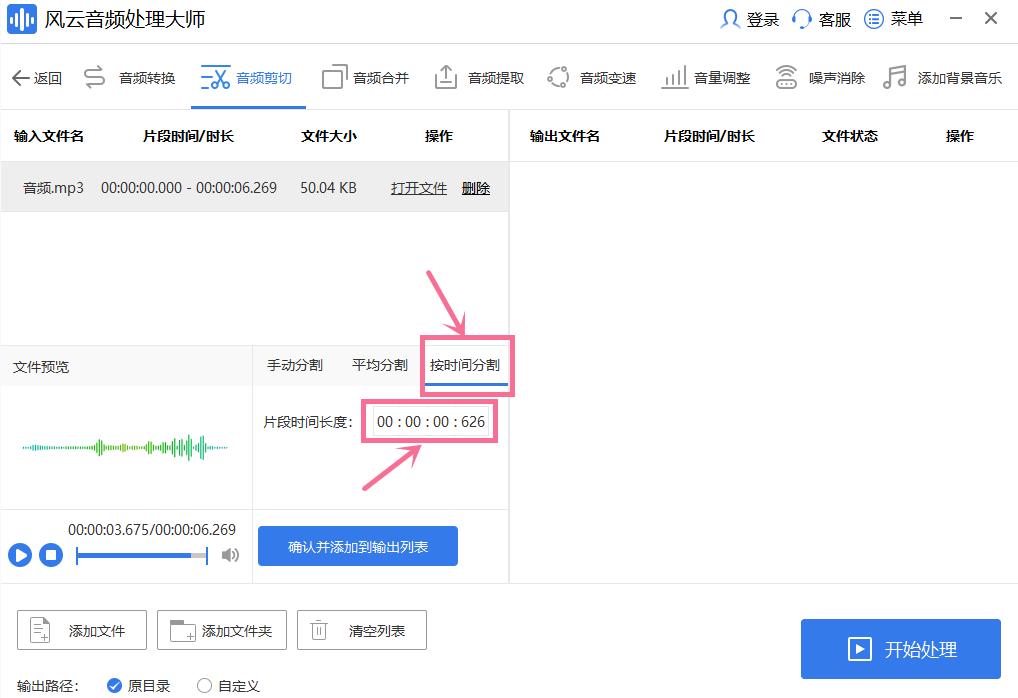Open the 音频提取 audio extract tab
Viewport: 1018px width, 698px height.
(479, 78)
